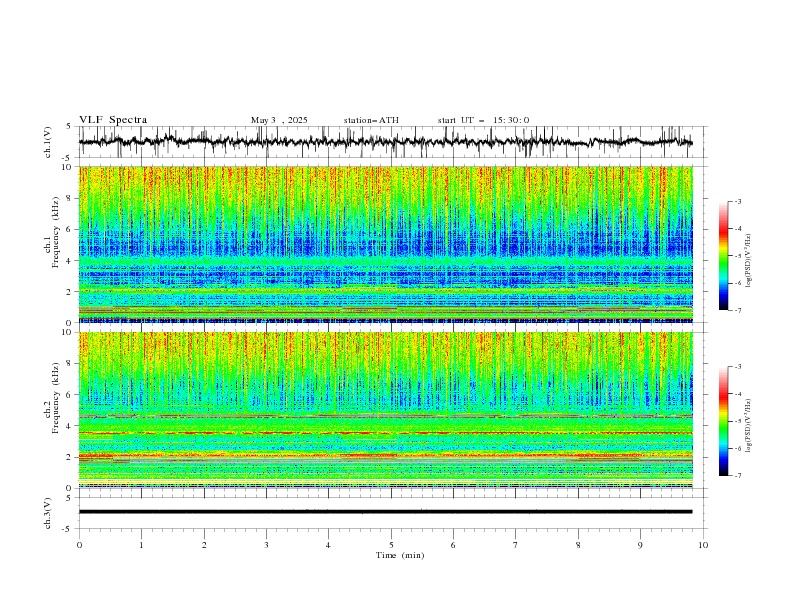Click time axis tick label '2'
This screenshot has width=792, height=612.
click(204, 545)
